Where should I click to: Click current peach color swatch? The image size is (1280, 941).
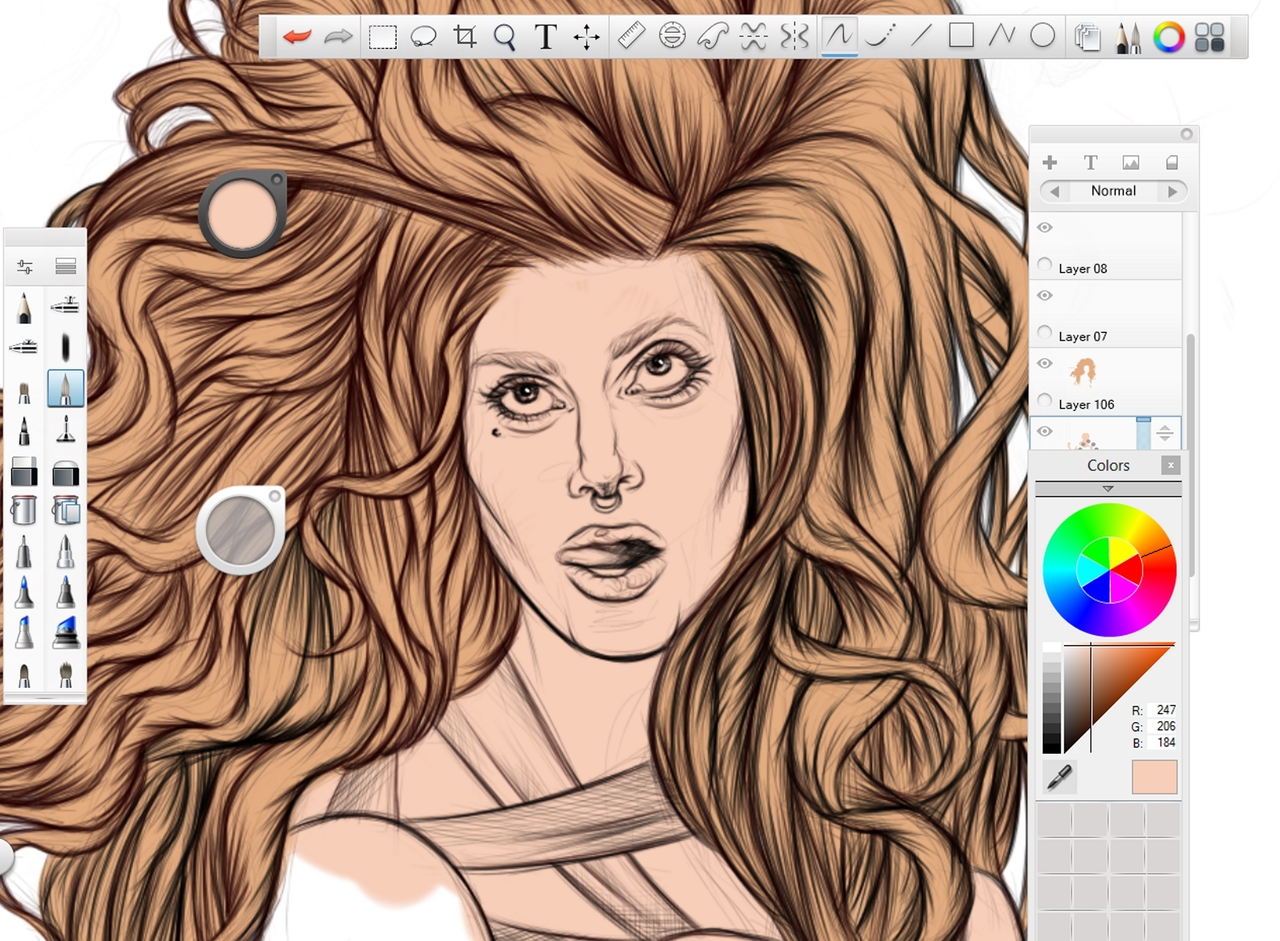1154,777
